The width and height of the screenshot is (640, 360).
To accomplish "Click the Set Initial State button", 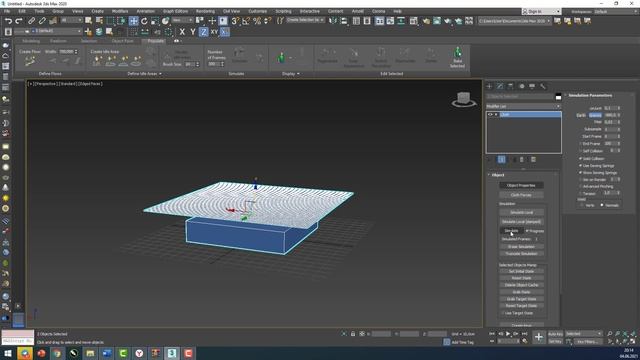I will 521,271.
